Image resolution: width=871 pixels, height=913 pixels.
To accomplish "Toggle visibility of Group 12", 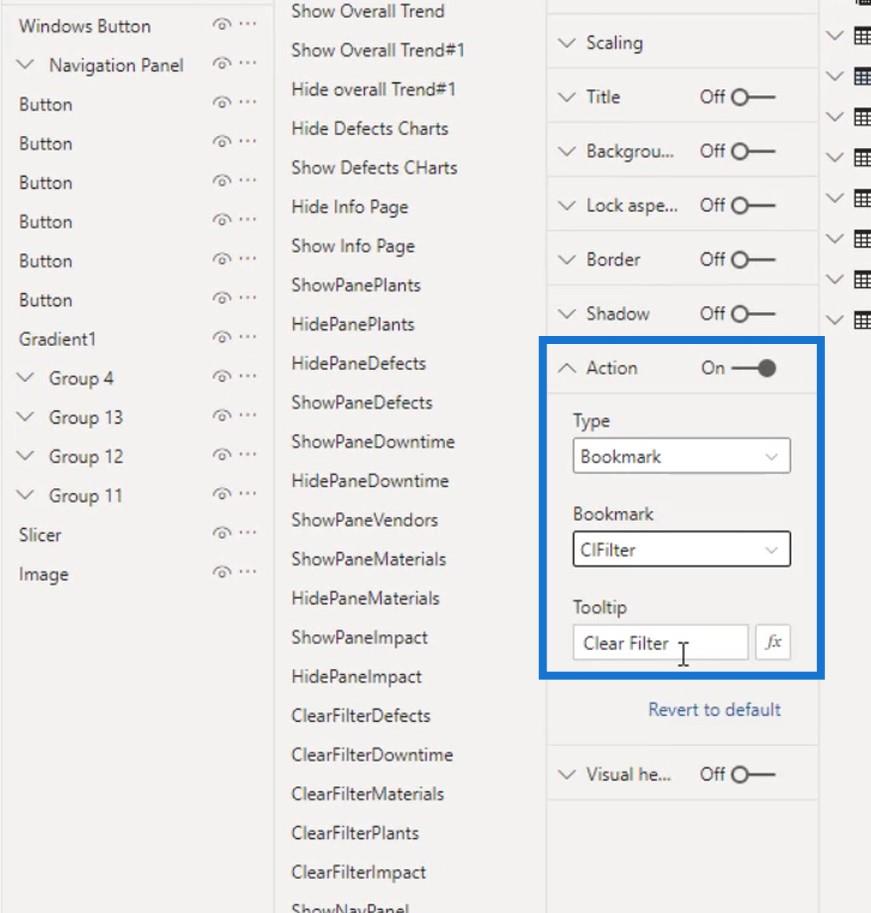I will (222, 454).
